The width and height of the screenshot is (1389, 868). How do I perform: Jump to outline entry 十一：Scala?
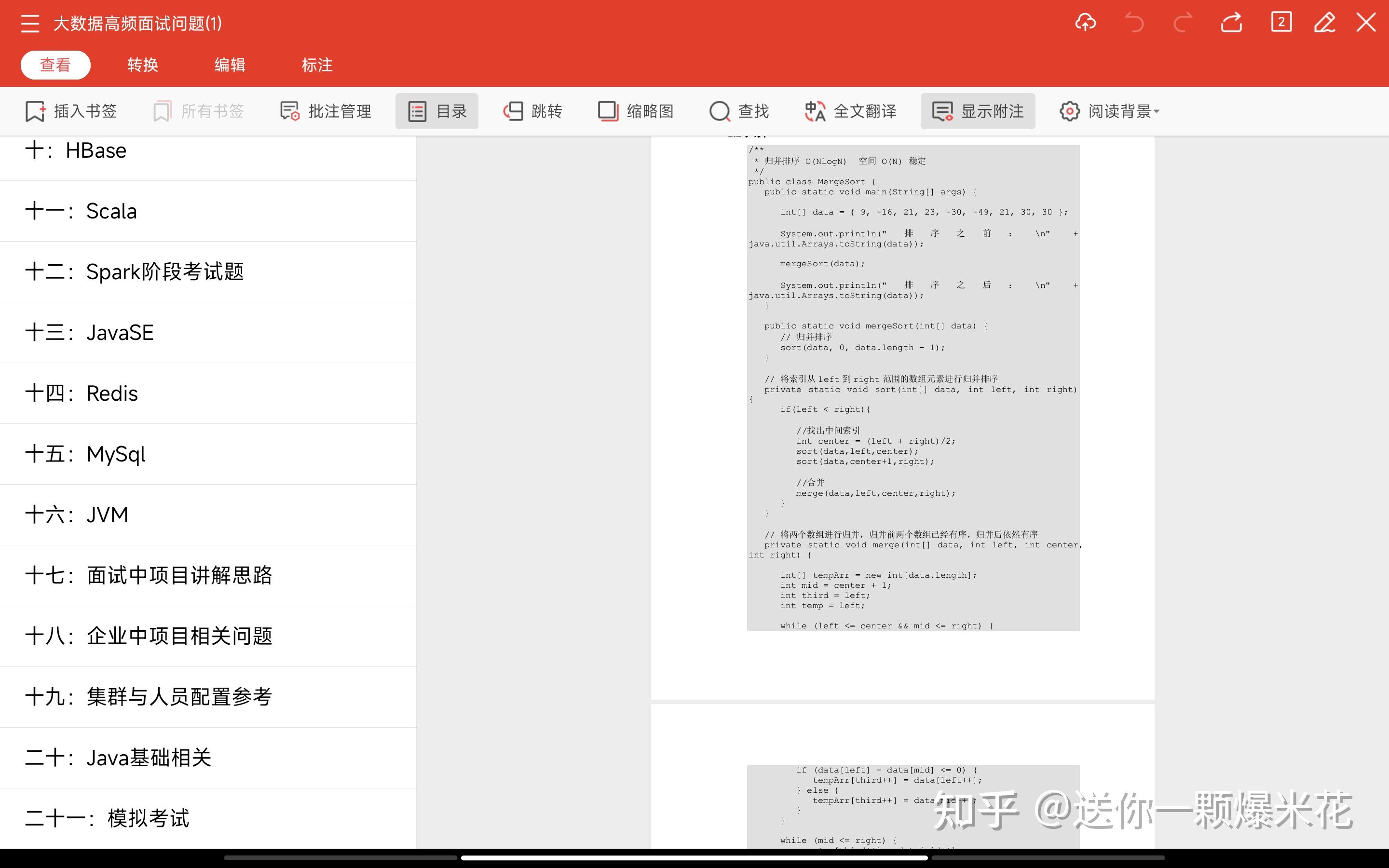pos(208,211)
